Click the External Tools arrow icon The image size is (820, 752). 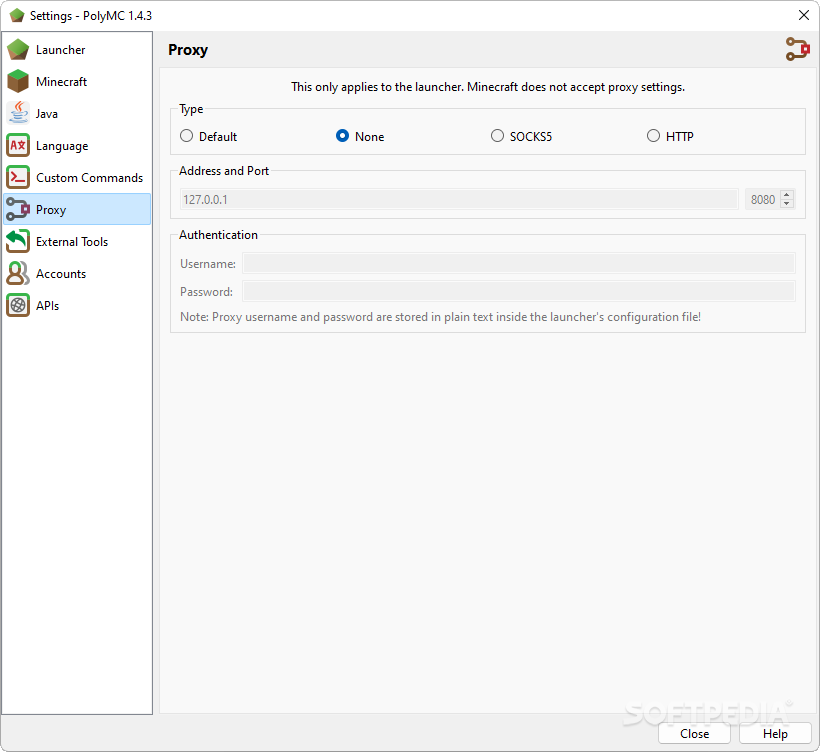pyautogui.click(x=18, y=241)
